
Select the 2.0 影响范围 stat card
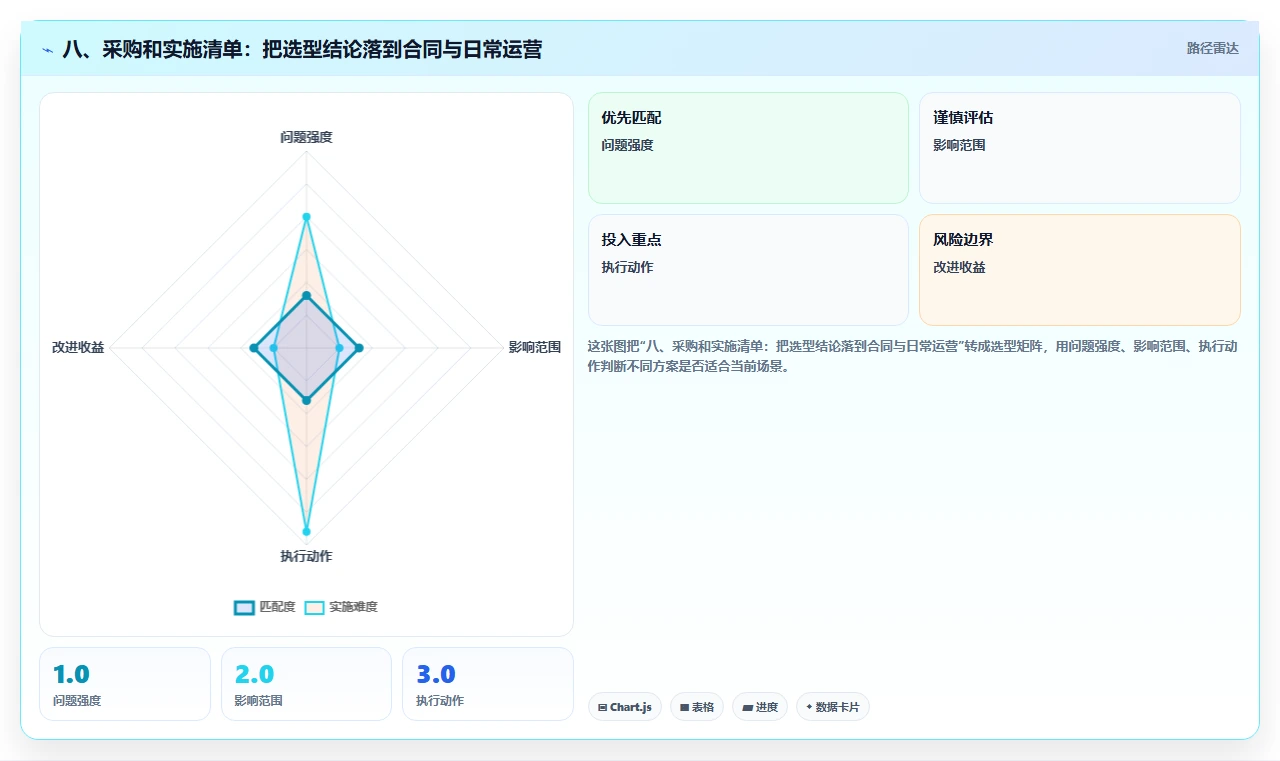click(306, 684)
